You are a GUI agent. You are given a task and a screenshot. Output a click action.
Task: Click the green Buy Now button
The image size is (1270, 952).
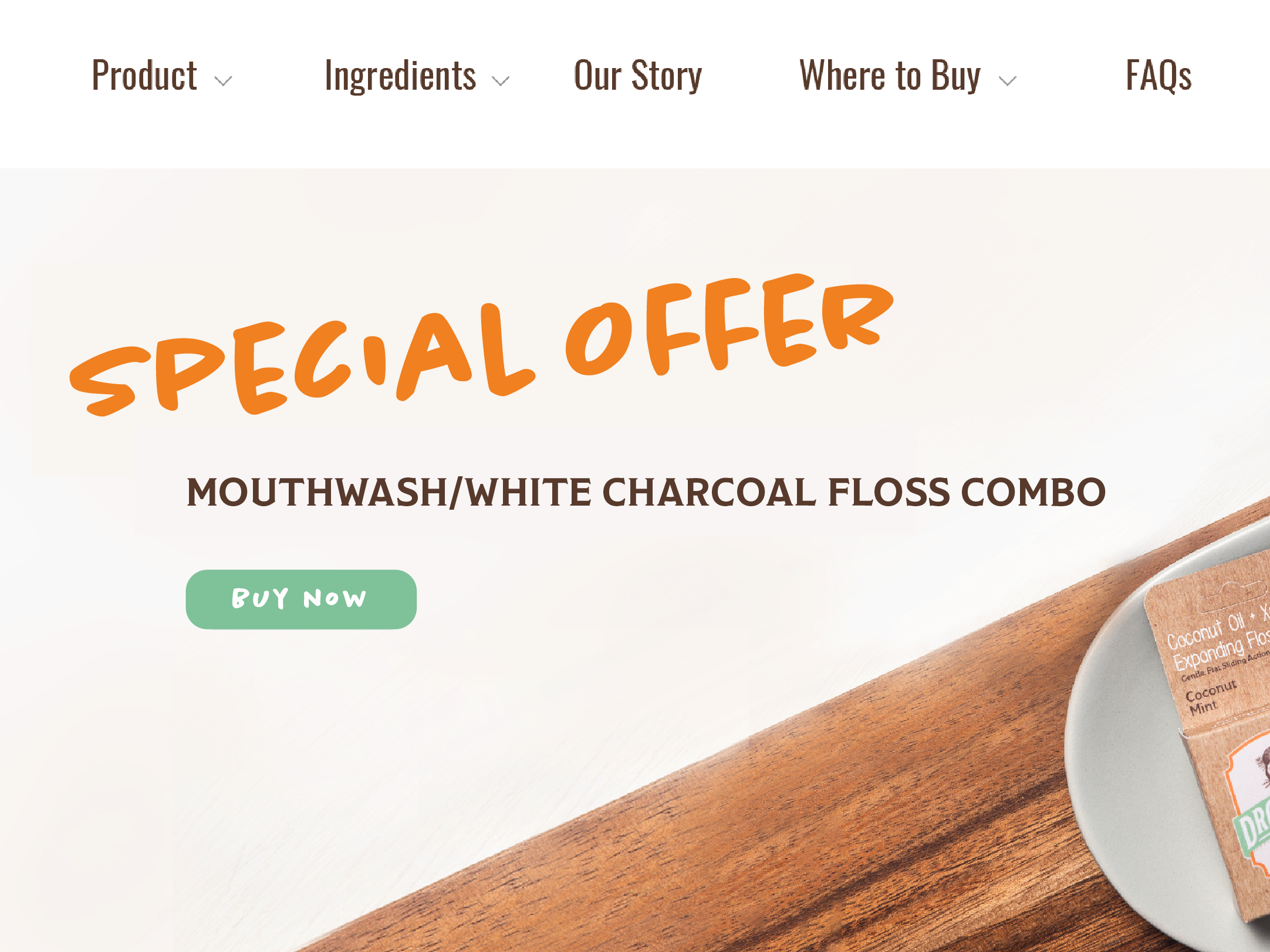pyautogui.click(x=301, y=599)
